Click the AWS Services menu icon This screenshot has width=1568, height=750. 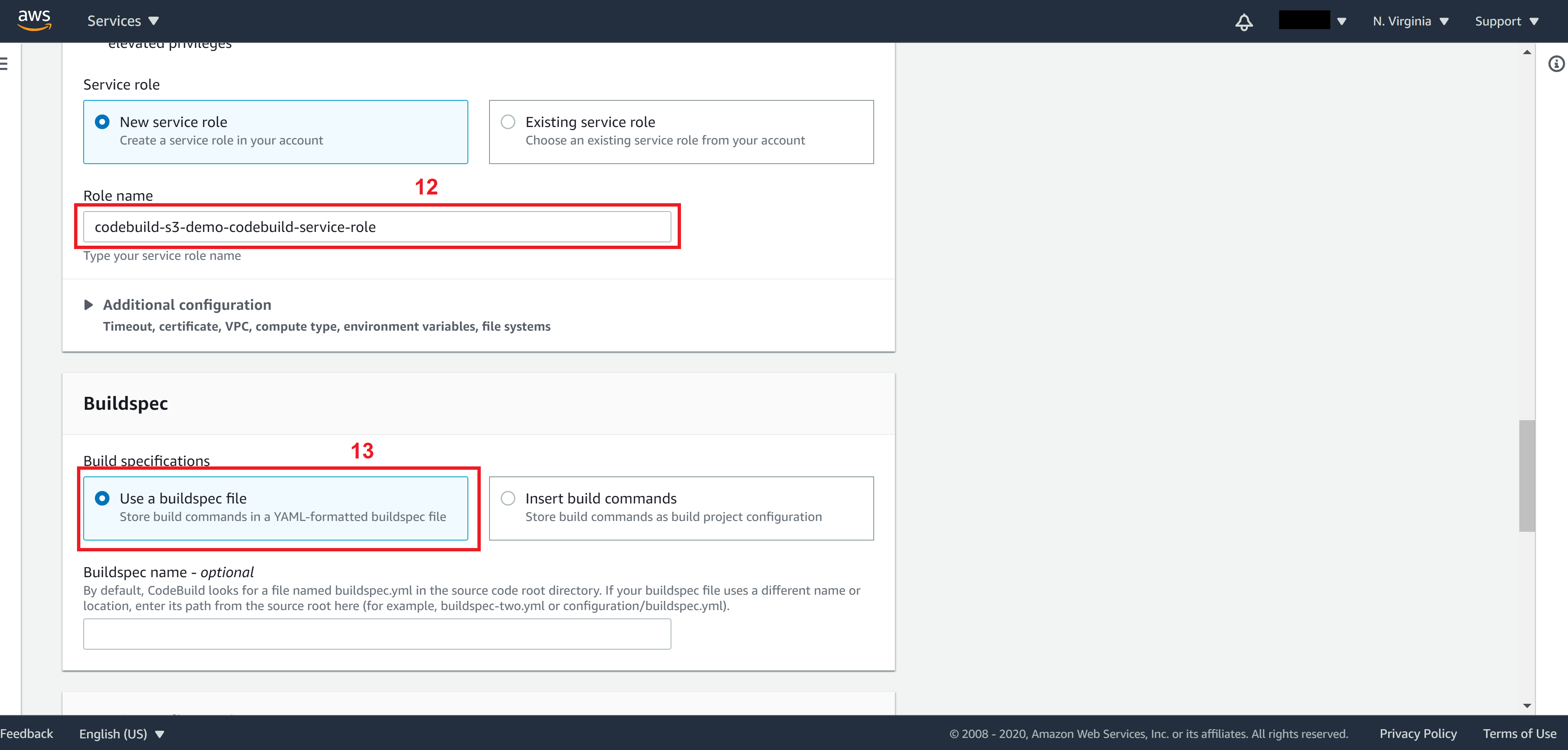click(119, 21)
